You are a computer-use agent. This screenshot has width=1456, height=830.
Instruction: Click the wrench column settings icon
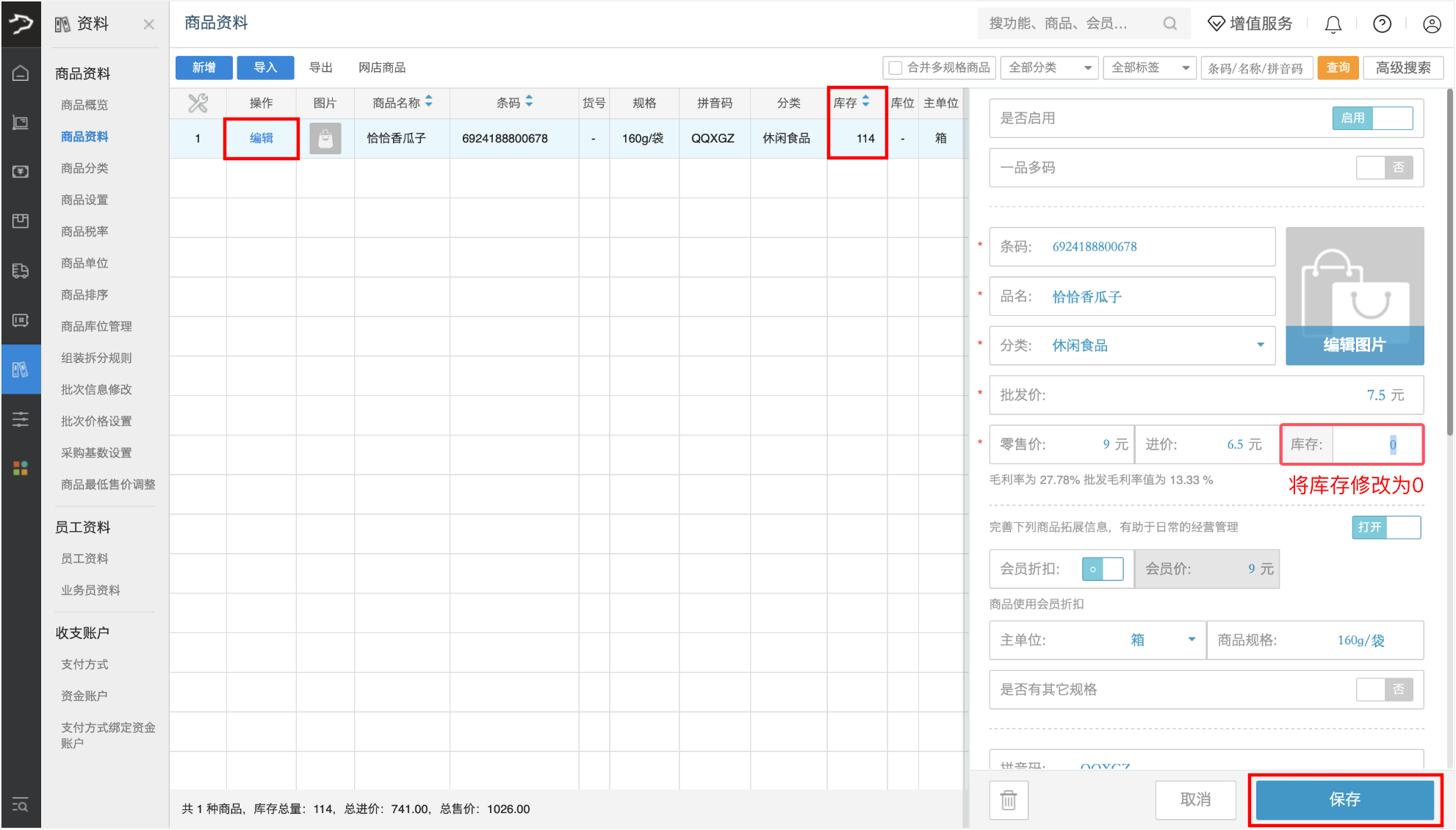pyautogui.click(x=198, y=103)
